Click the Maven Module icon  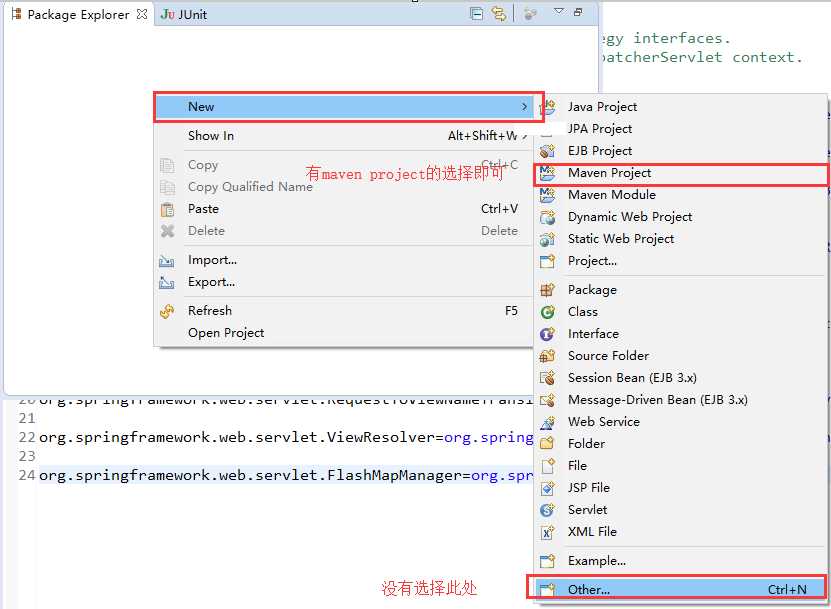(547, 195)
